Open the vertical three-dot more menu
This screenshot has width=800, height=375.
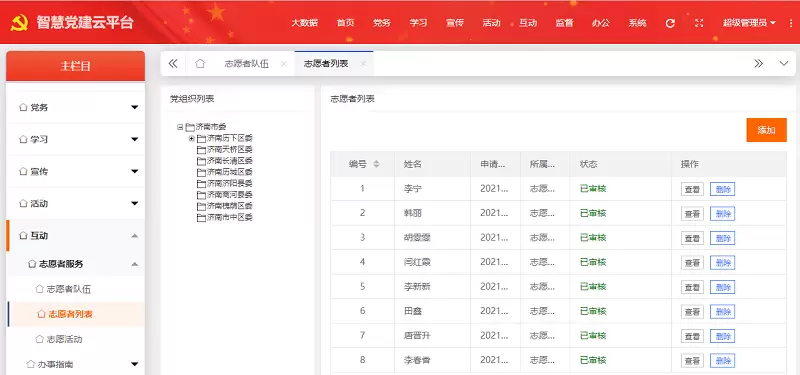pos(791,23)
